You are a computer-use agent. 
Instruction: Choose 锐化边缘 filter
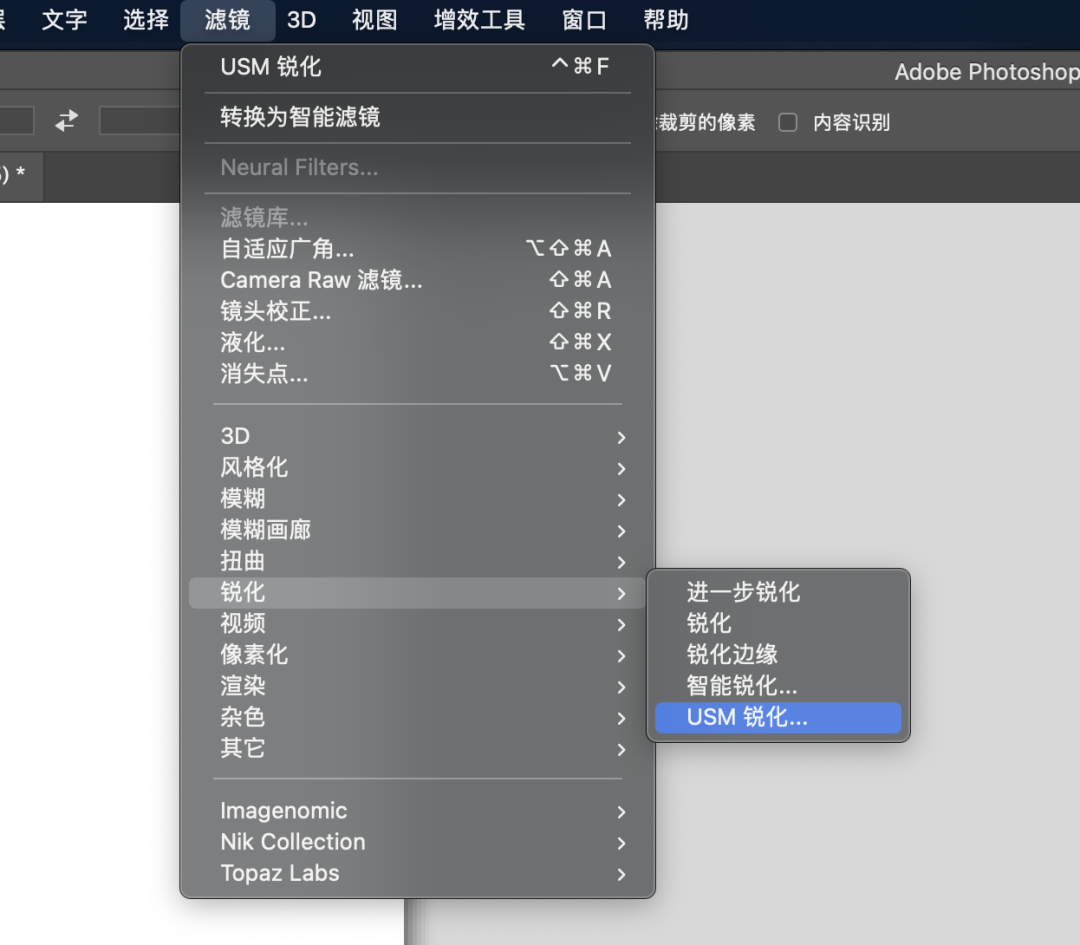click(x=778, y=655)
